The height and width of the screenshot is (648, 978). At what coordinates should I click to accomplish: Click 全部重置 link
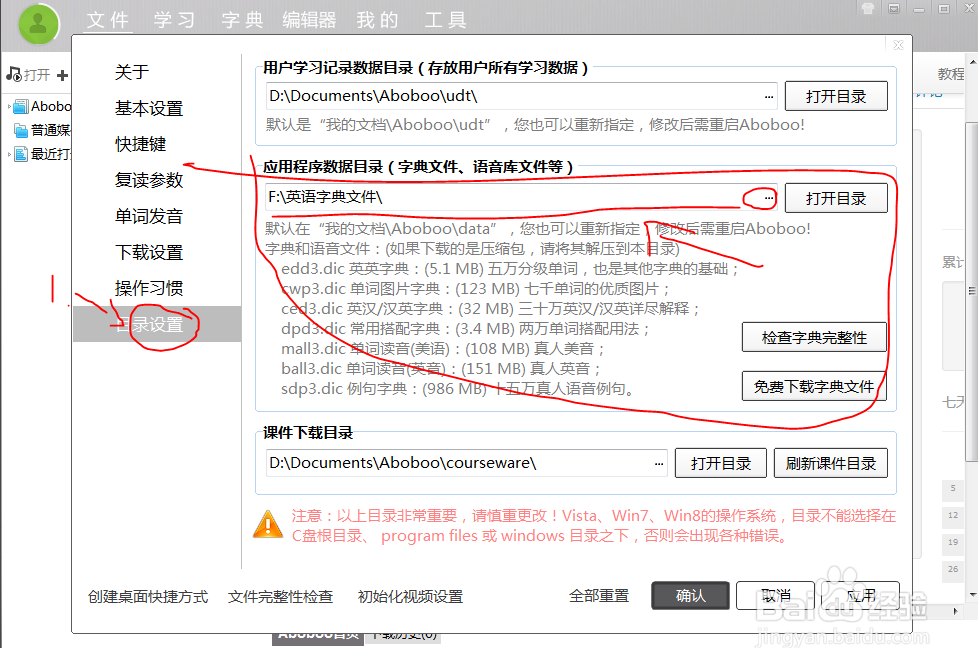point(599,596)
